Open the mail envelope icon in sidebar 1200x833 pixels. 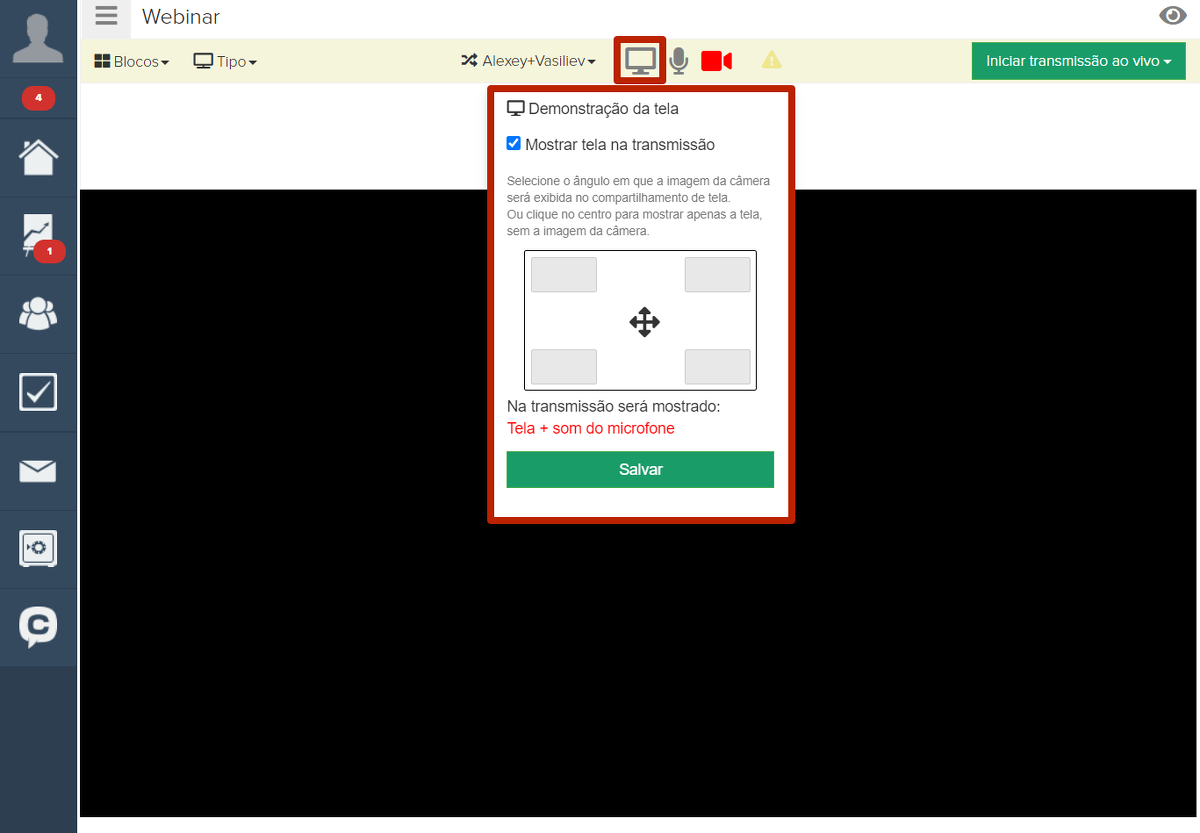(38, 470)
